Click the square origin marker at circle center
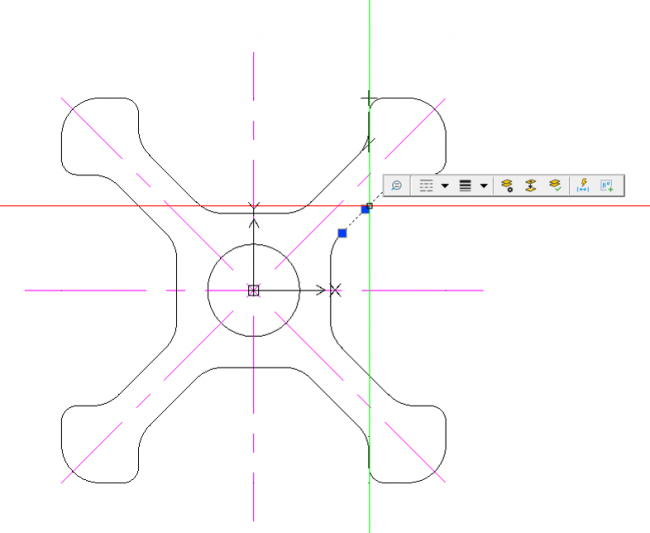This screenshot has width=650, height=533. point(254,291)
